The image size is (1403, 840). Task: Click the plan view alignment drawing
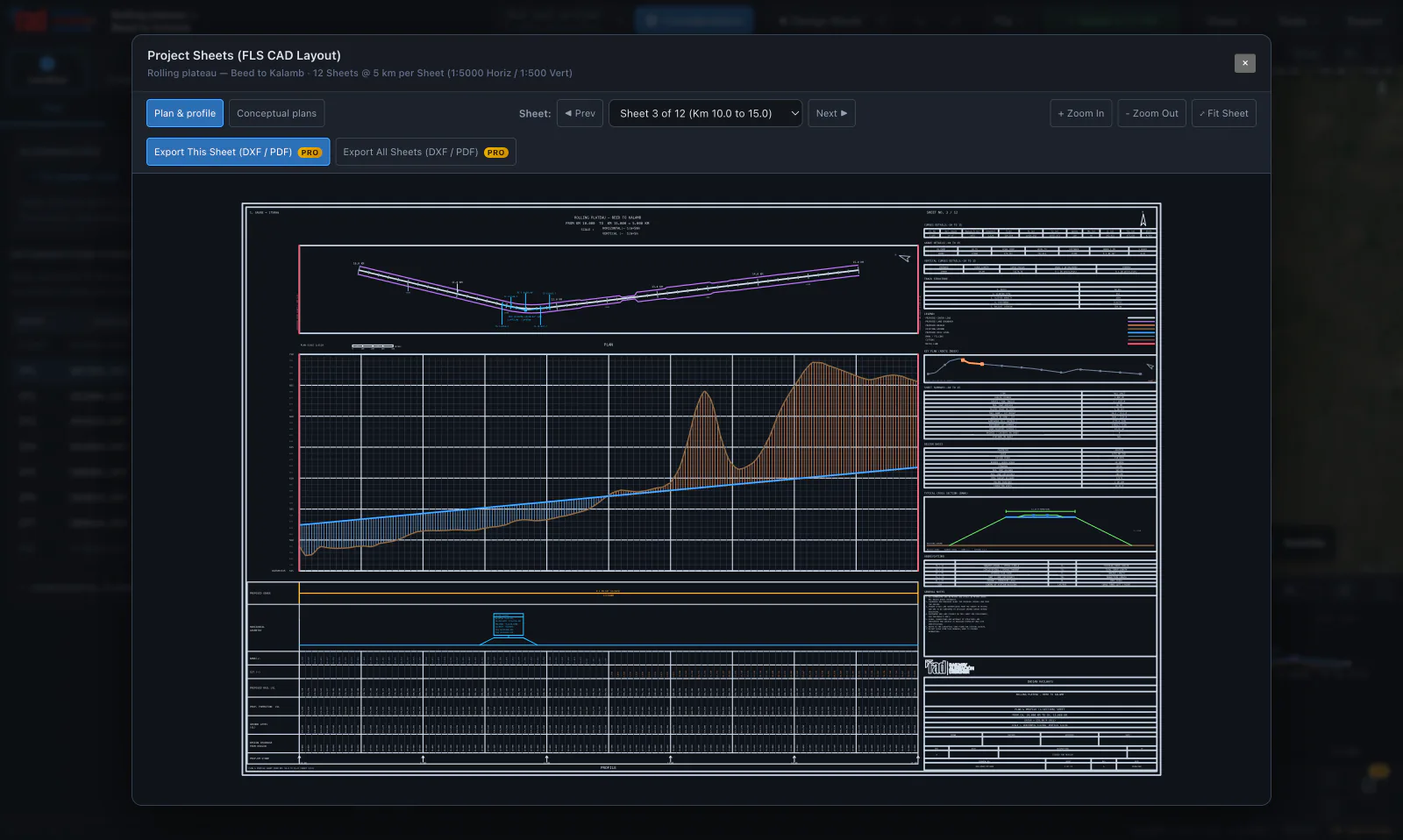point(609,289)
